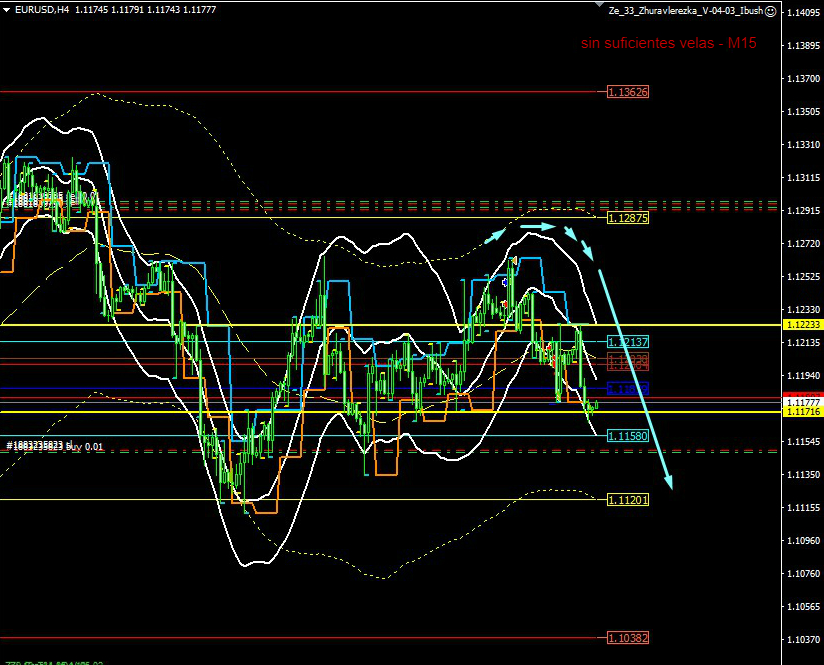Screen dimensions: 824x665
Task: Select the Ze_33_Zhuravlerezka expert advisor name
Action: tap(685, 11)
